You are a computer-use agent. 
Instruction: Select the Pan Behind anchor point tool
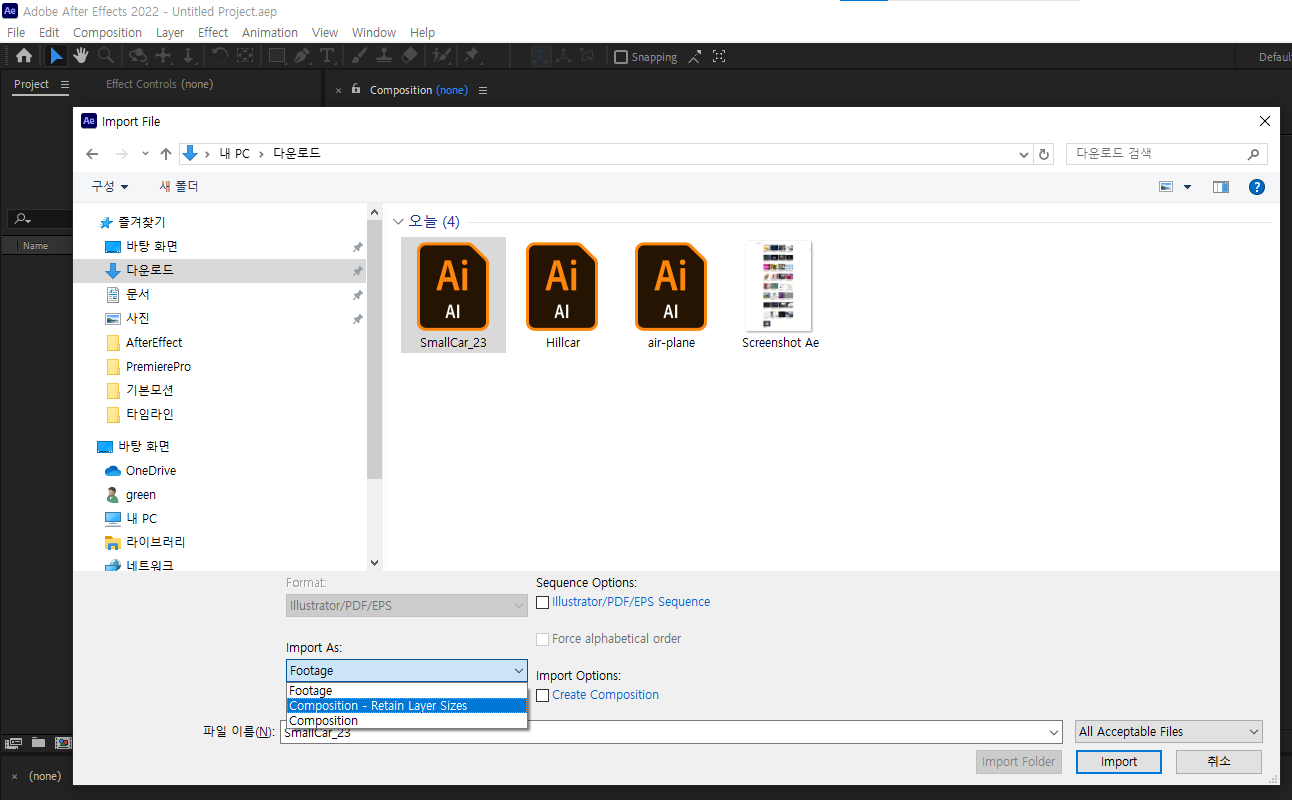click(x=245, y=57)
